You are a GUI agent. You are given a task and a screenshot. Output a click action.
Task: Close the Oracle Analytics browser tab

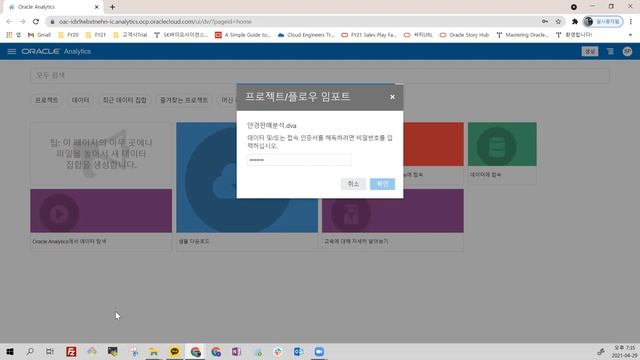pyautogui.click(x=96, y=7)
